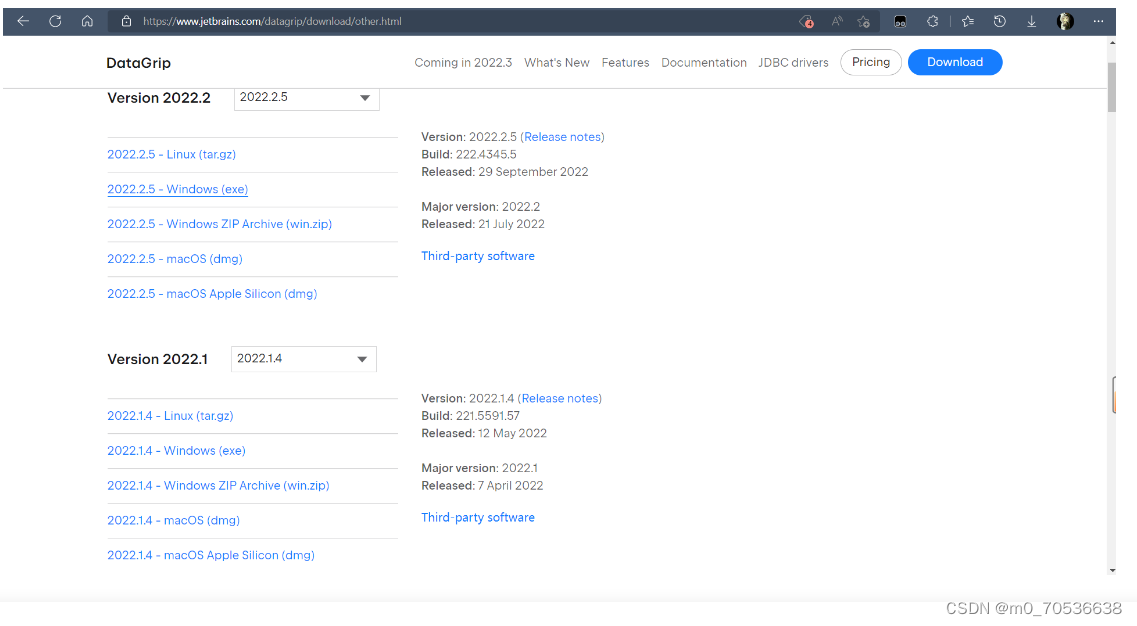1137x626 pixels.
Task: Click the Released: 29 September 2022 text
Action: 505,172
